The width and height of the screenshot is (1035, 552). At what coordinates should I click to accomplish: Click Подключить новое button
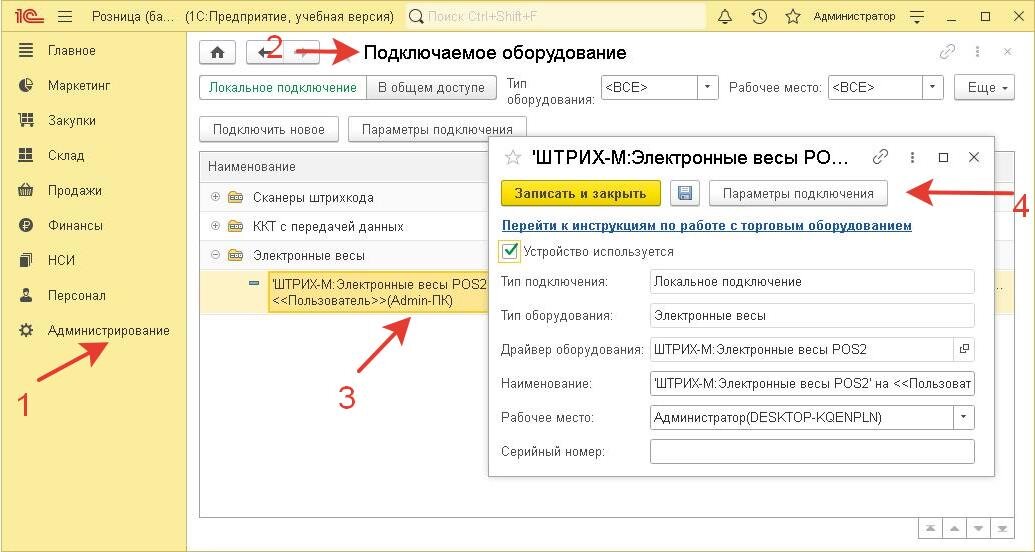(x=269, y=129)
